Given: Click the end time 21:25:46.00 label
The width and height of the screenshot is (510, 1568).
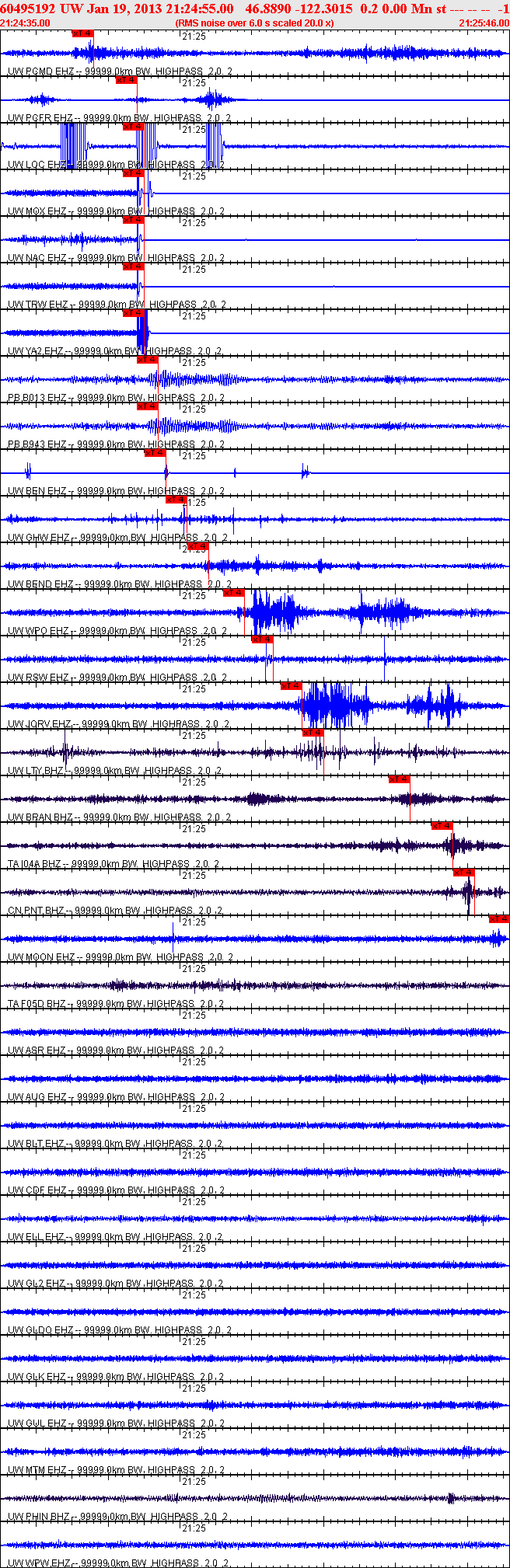Looking at the screenshot, I should click(484, 23).
